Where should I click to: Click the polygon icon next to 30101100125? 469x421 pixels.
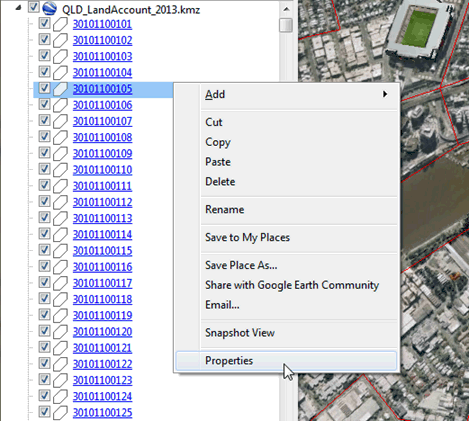click(x=60, y=413)
